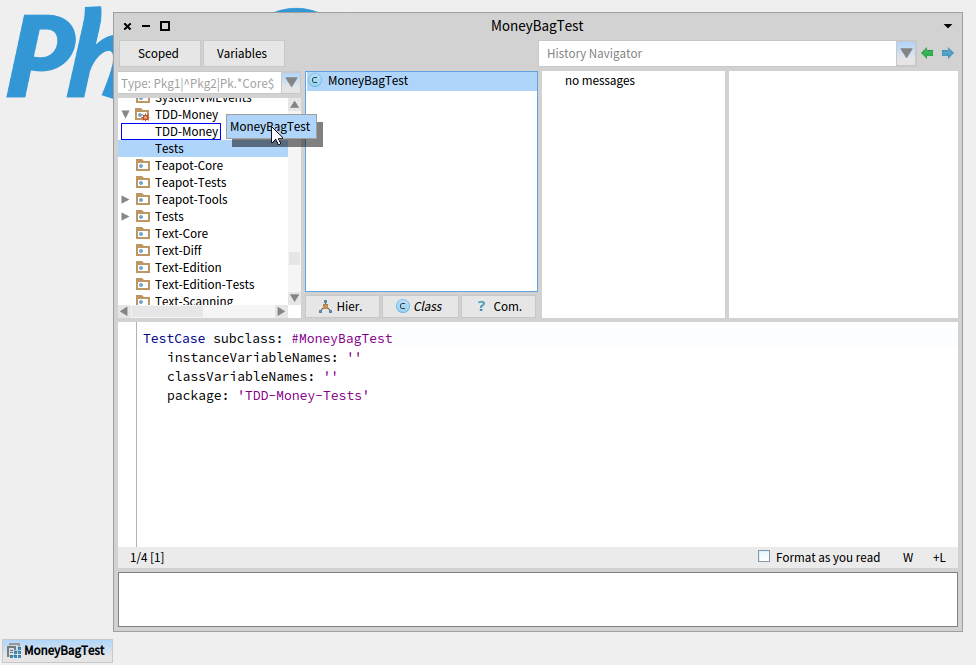This screenshot has width=976, height=665.
Task: Click the Teapot-Tests folder icon
Action: point(143,182)
